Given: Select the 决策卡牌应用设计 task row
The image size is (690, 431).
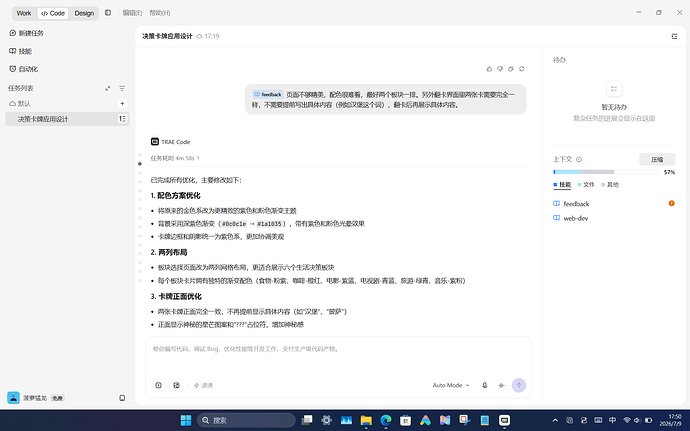Looking at the screenshot, I should 67,119.
